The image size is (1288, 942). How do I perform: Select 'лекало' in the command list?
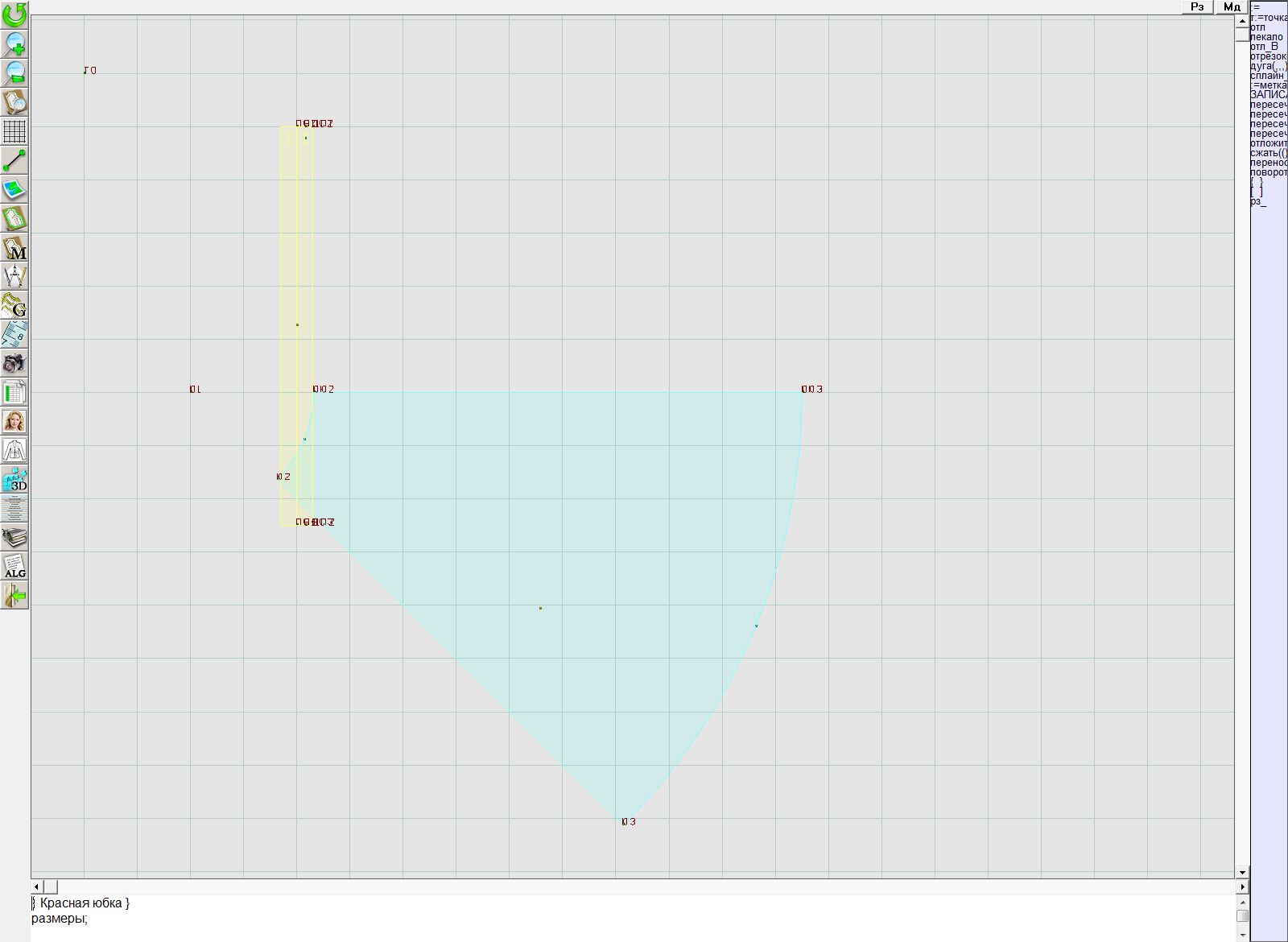[1266, 37]
